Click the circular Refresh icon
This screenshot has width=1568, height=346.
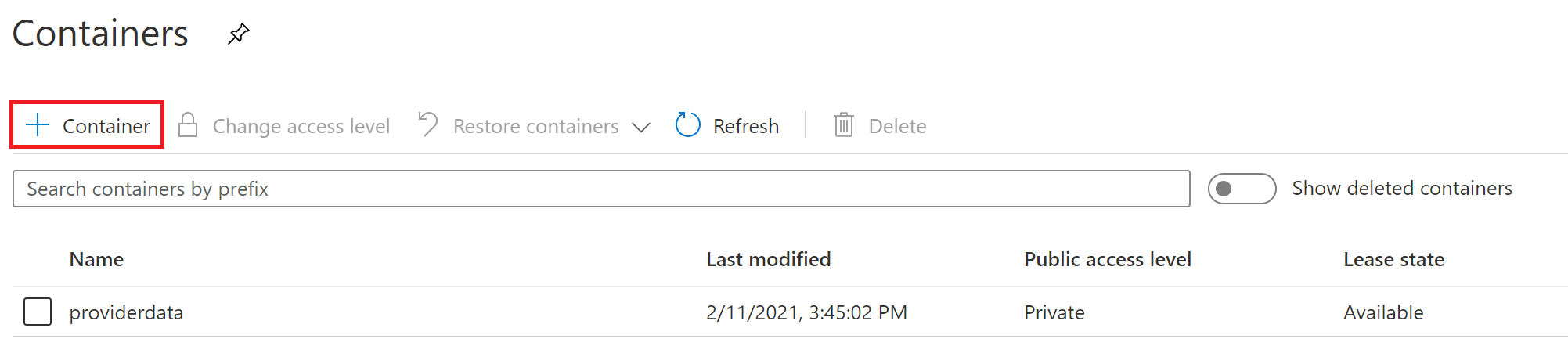tap(688, 125)
